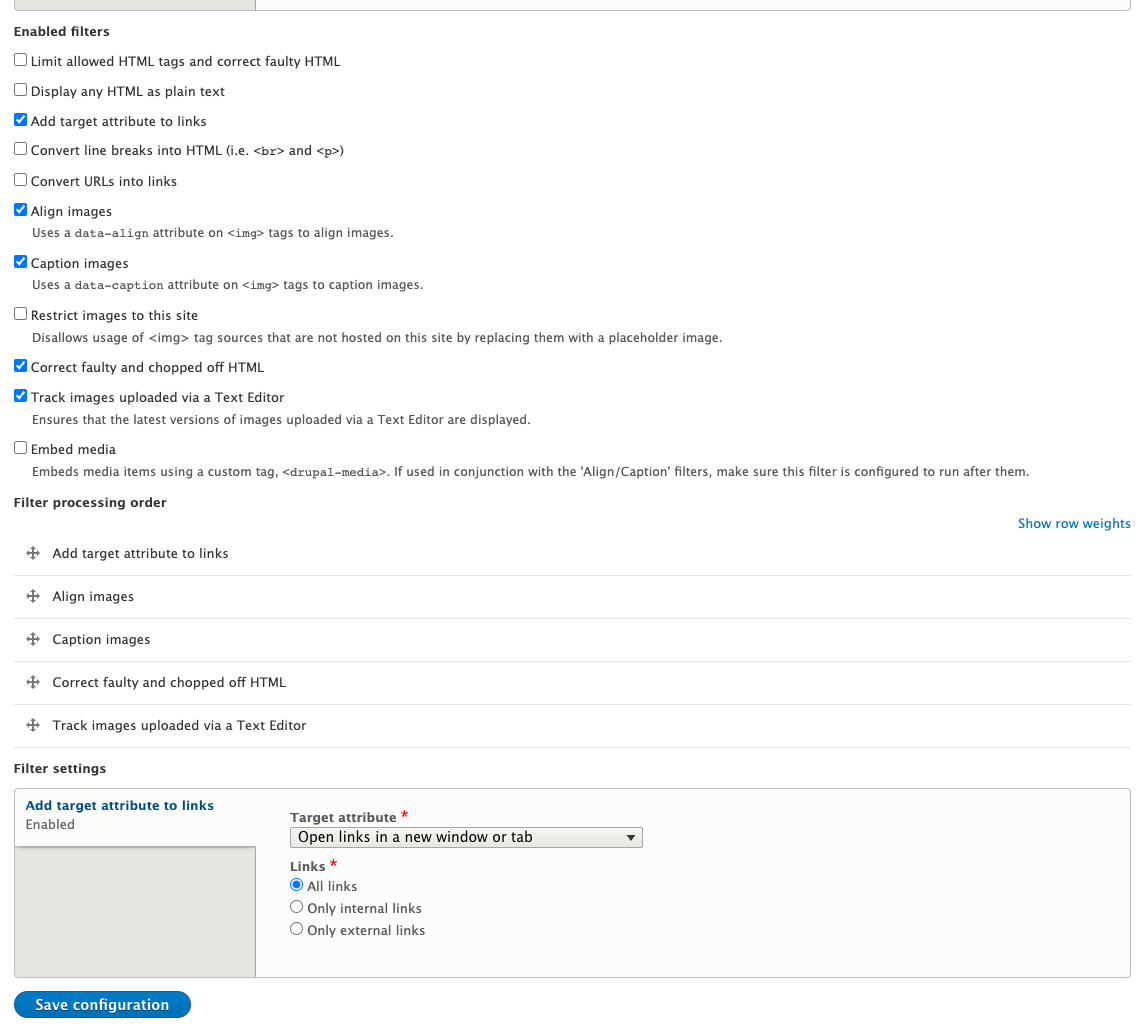
Task: Click the Track images uploaded drag handle
Action: click(33, 725)
